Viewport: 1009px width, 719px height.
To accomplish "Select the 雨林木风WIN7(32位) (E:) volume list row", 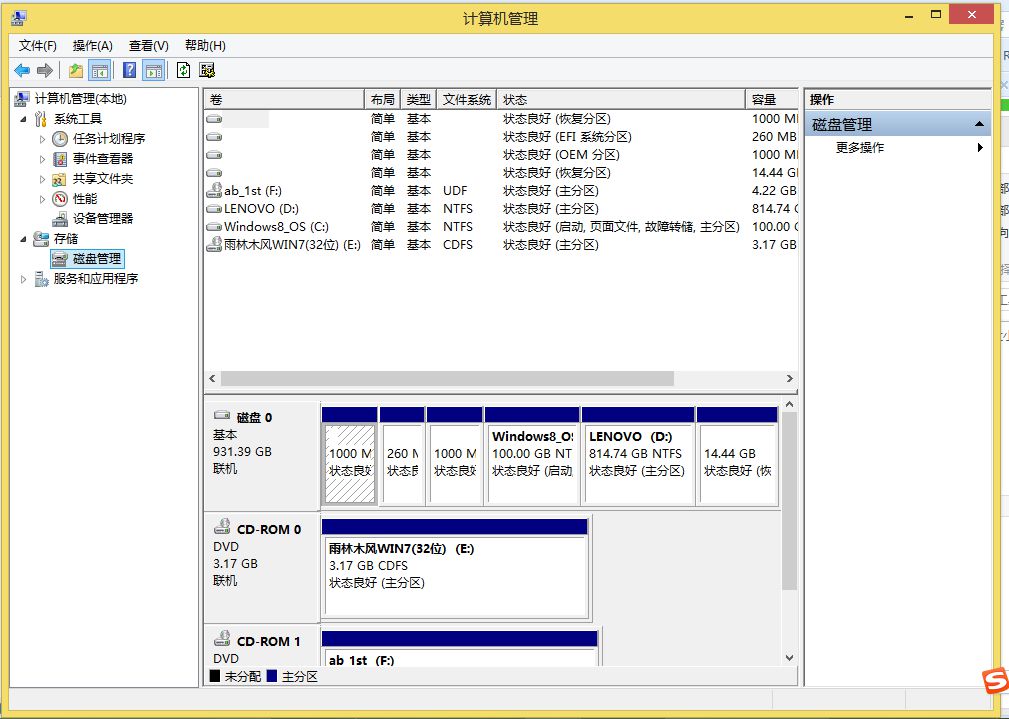I will pyautogui.click(x=501, y=245).
